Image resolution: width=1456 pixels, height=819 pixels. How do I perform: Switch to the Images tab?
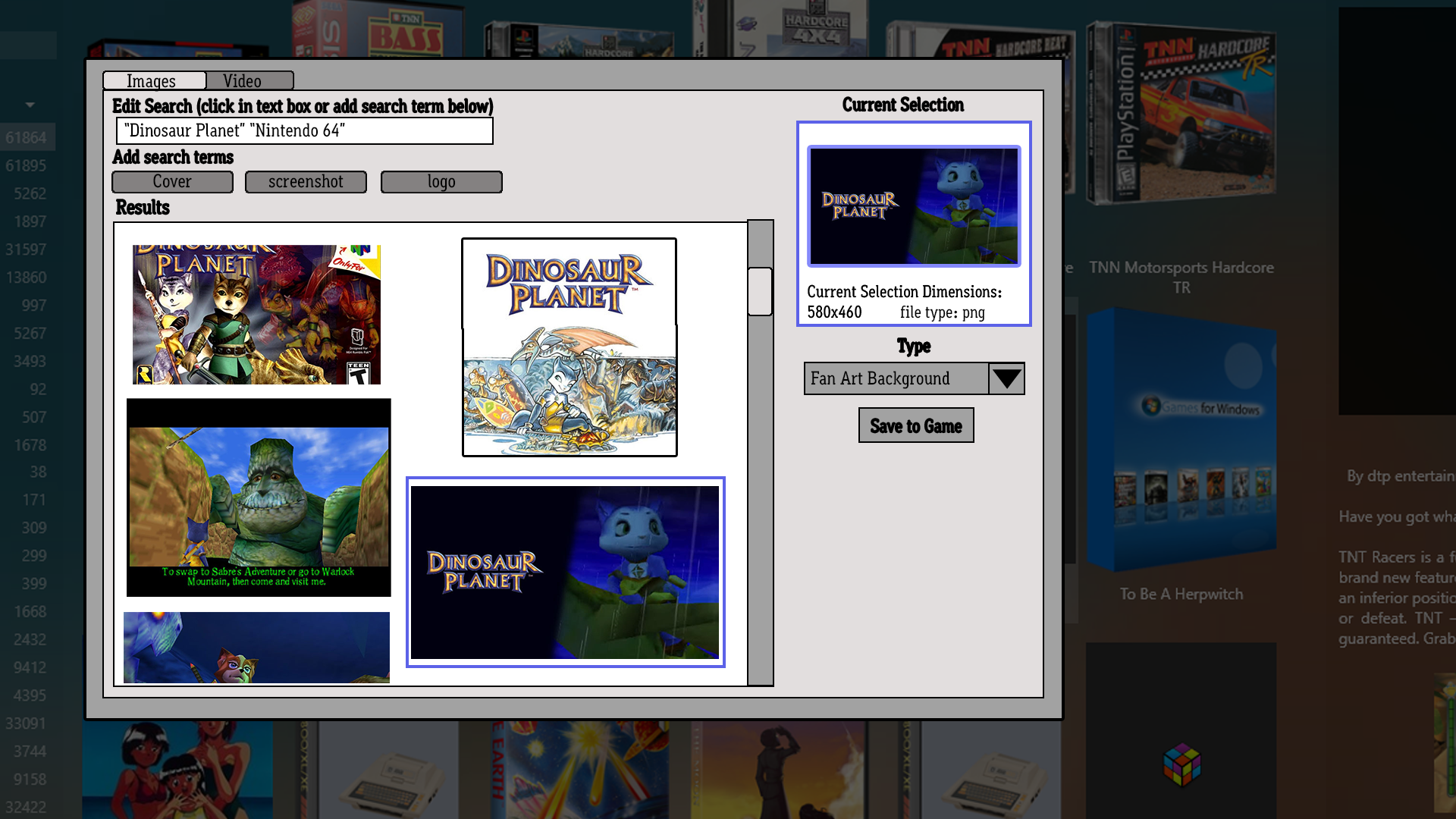click(x=154, y=80)
